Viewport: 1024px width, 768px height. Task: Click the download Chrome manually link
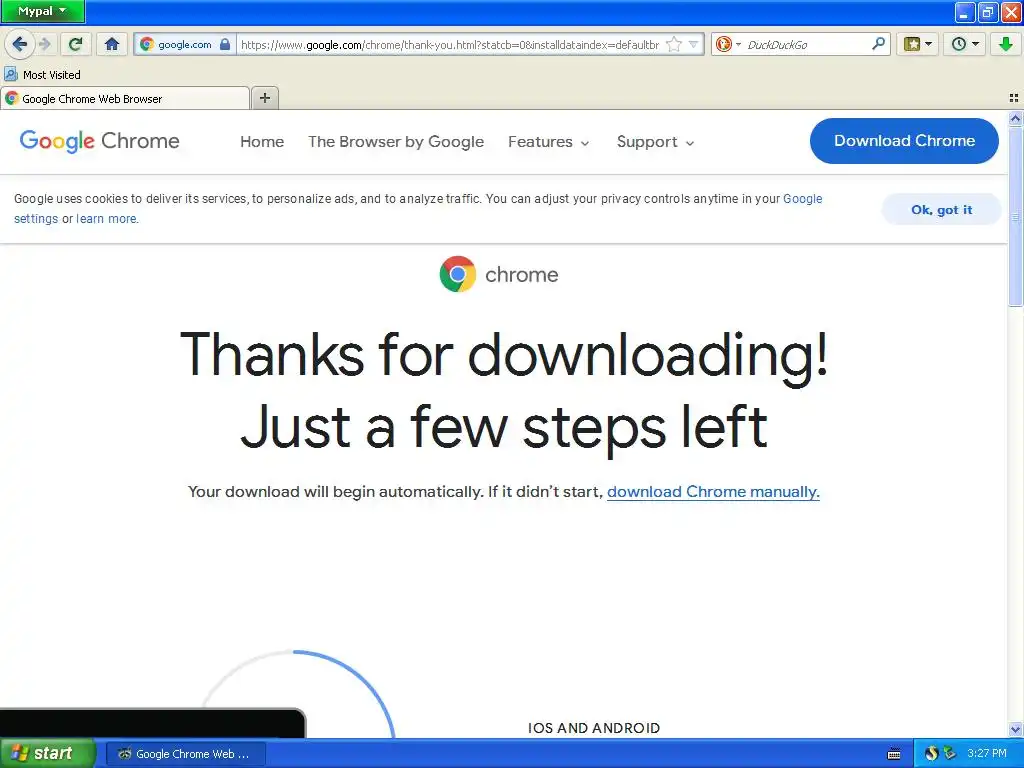713,492
